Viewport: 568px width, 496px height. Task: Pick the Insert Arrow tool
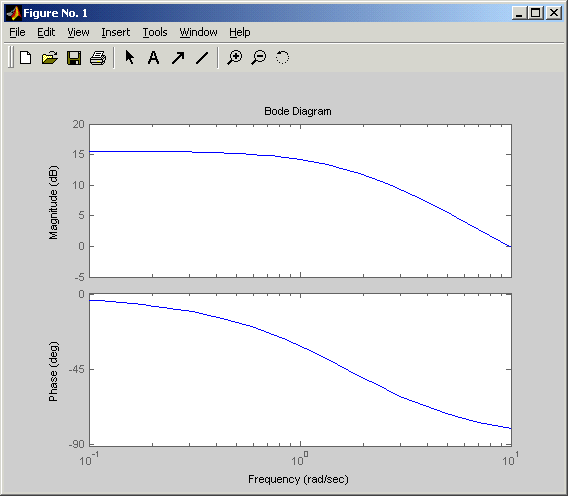[178, 58]
